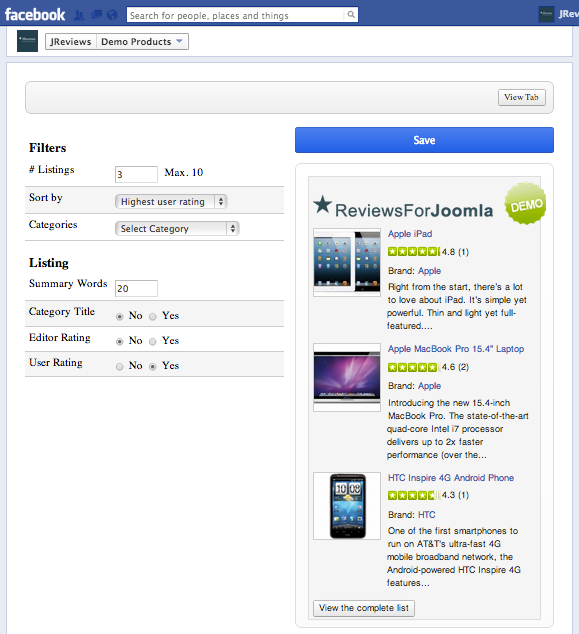Click the JReviews page thumbnail icon

pyautogui.click(x=27, y=41)
